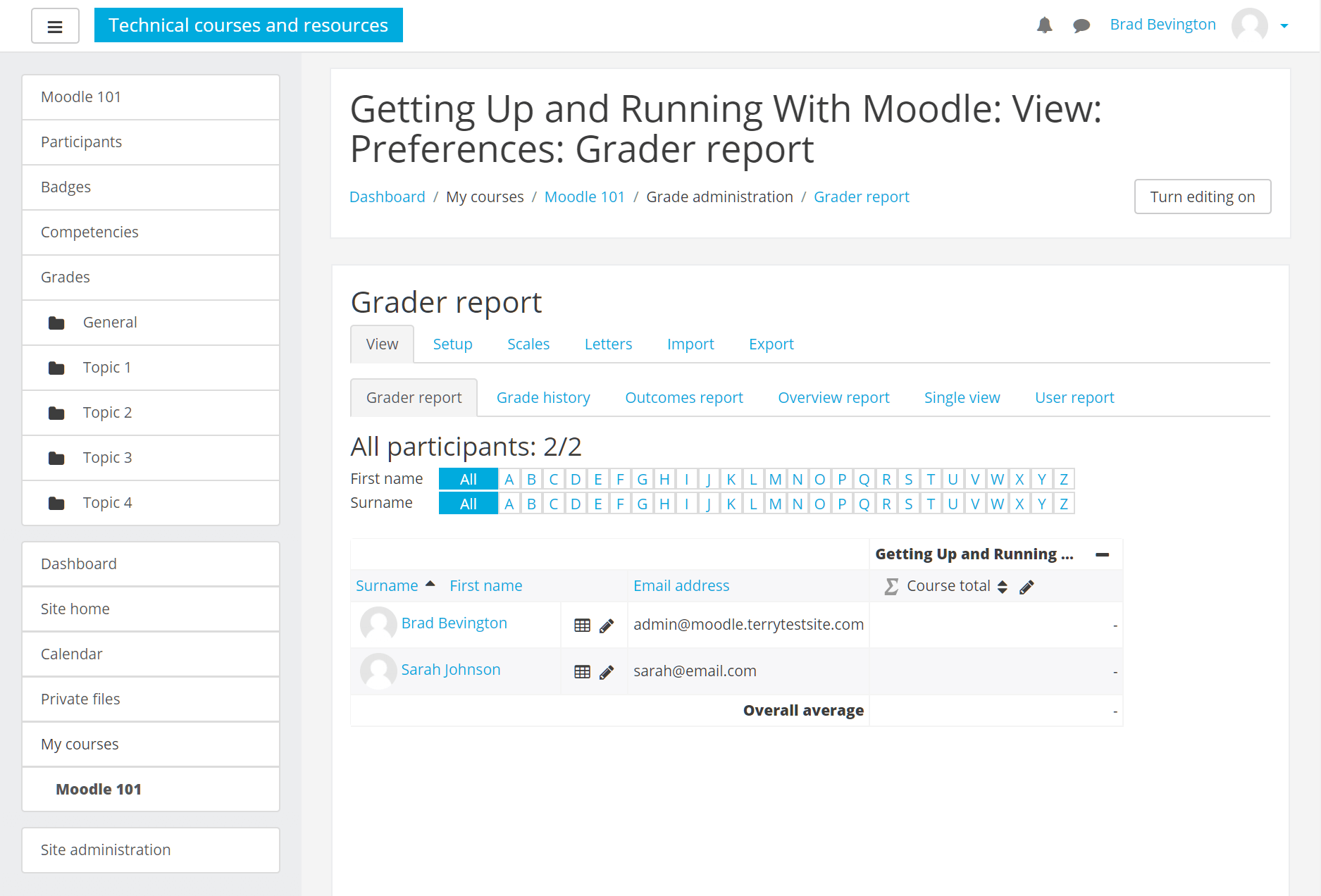
Task: Open the Overview report sub-tab
Action: click(833, 397)
